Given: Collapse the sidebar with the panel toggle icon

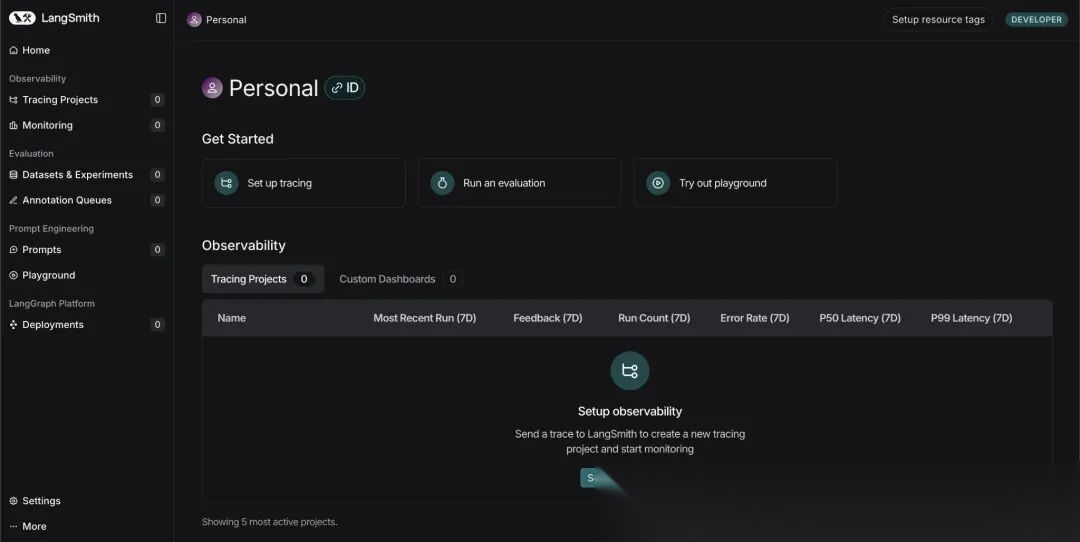Looking at the screenshot, I should coord(161,19).
